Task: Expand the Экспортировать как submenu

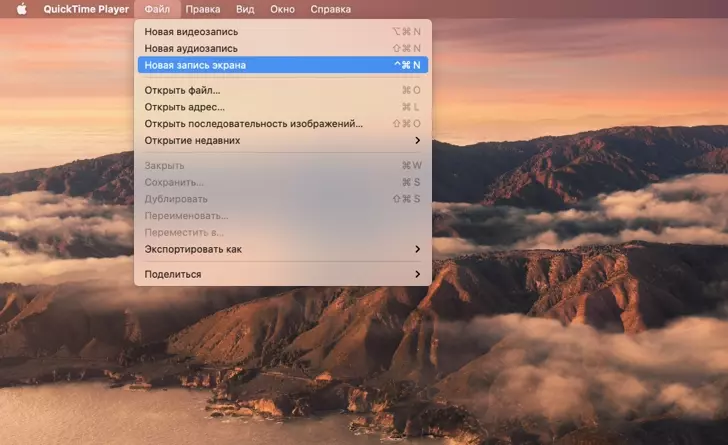Action: 283,249
